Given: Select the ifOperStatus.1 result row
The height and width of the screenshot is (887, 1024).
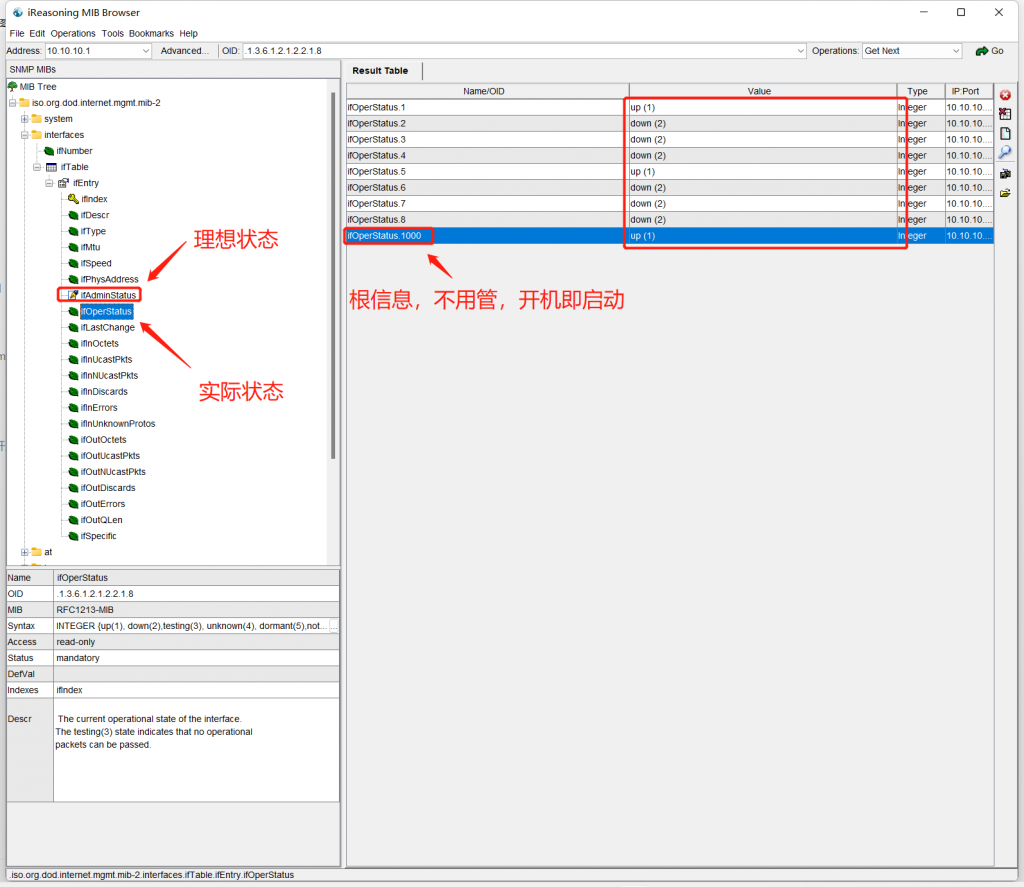Looking at the screenshot, I should [669, 107].
